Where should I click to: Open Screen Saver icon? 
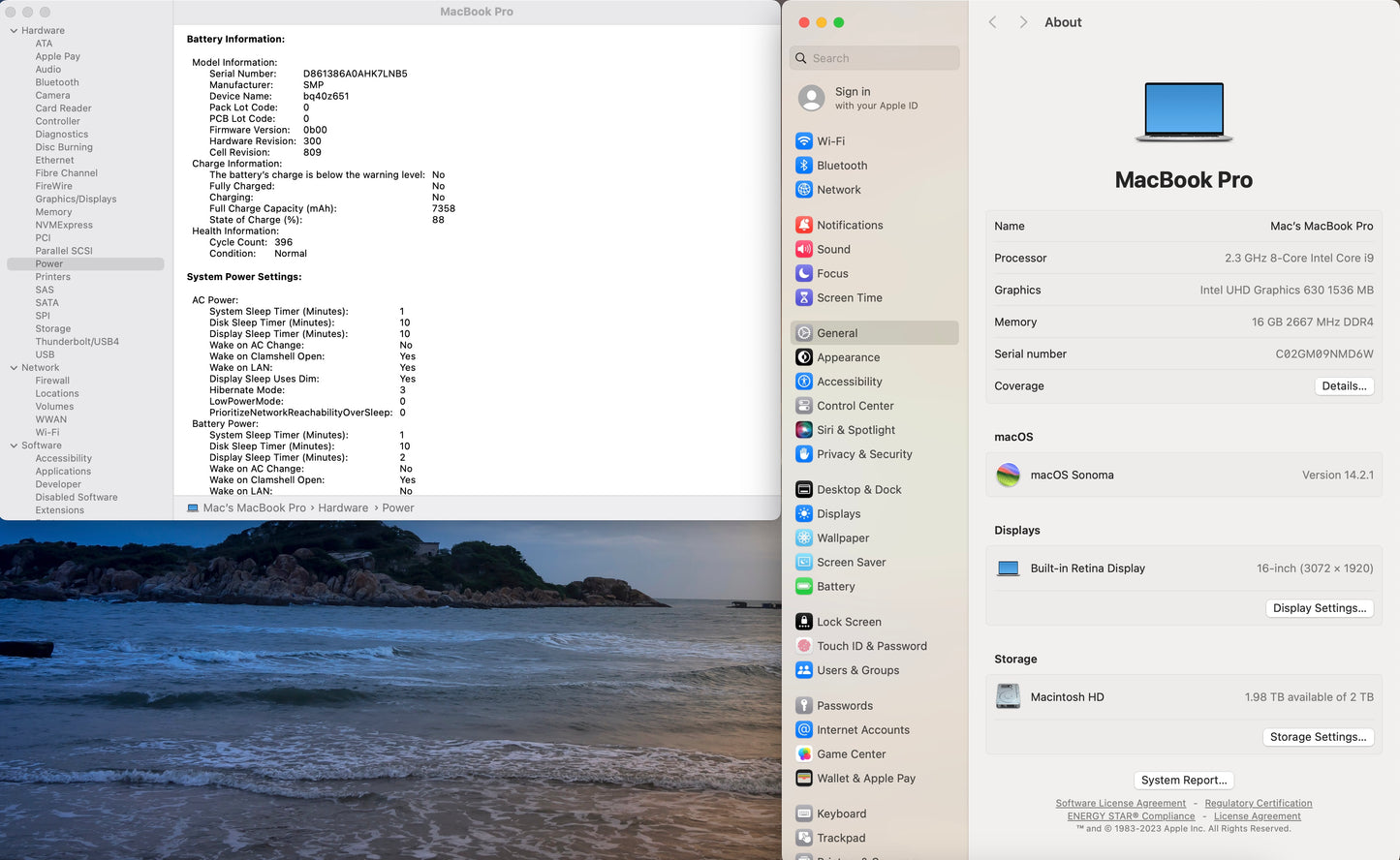coord(804,562)
